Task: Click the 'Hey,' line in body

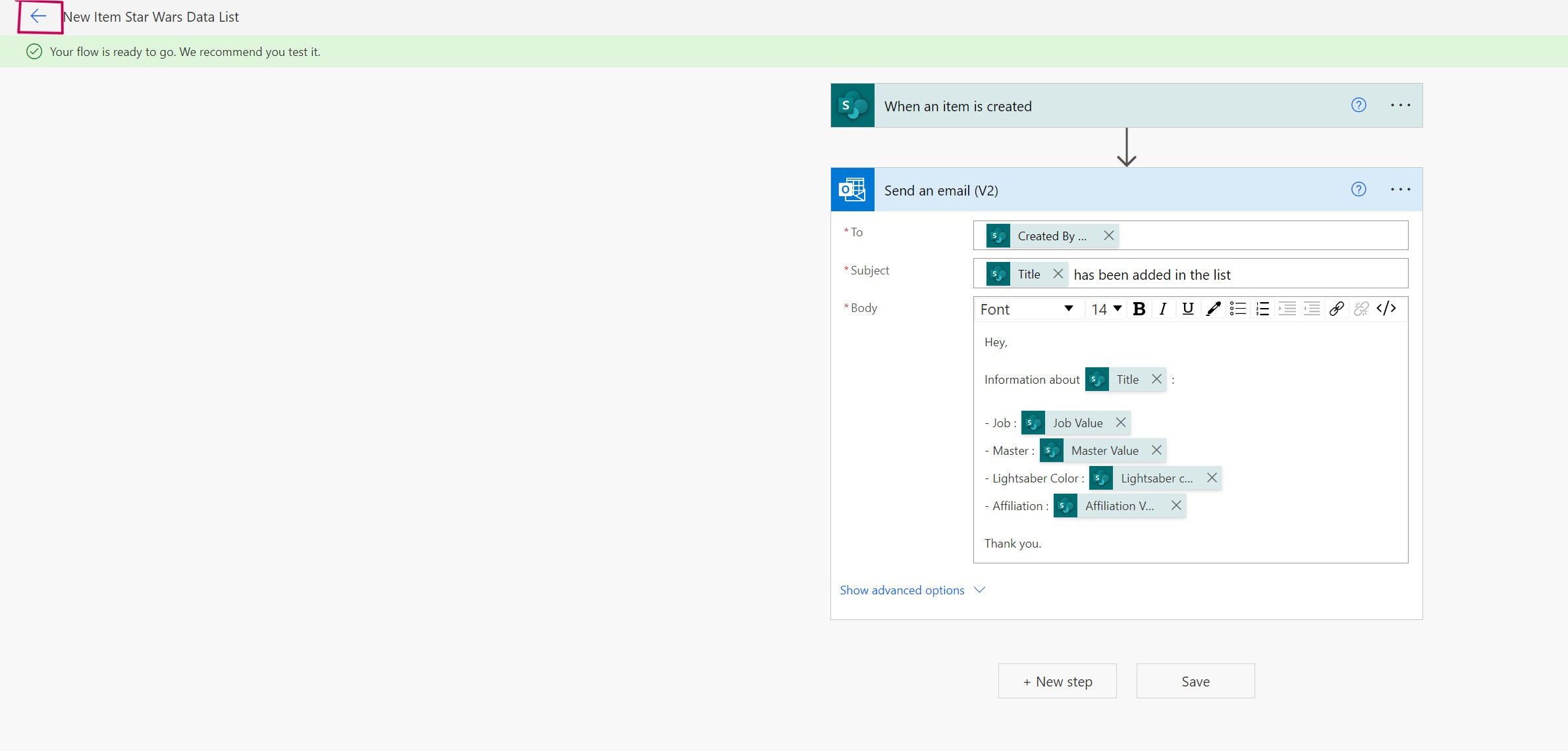Action: [996, 342]
